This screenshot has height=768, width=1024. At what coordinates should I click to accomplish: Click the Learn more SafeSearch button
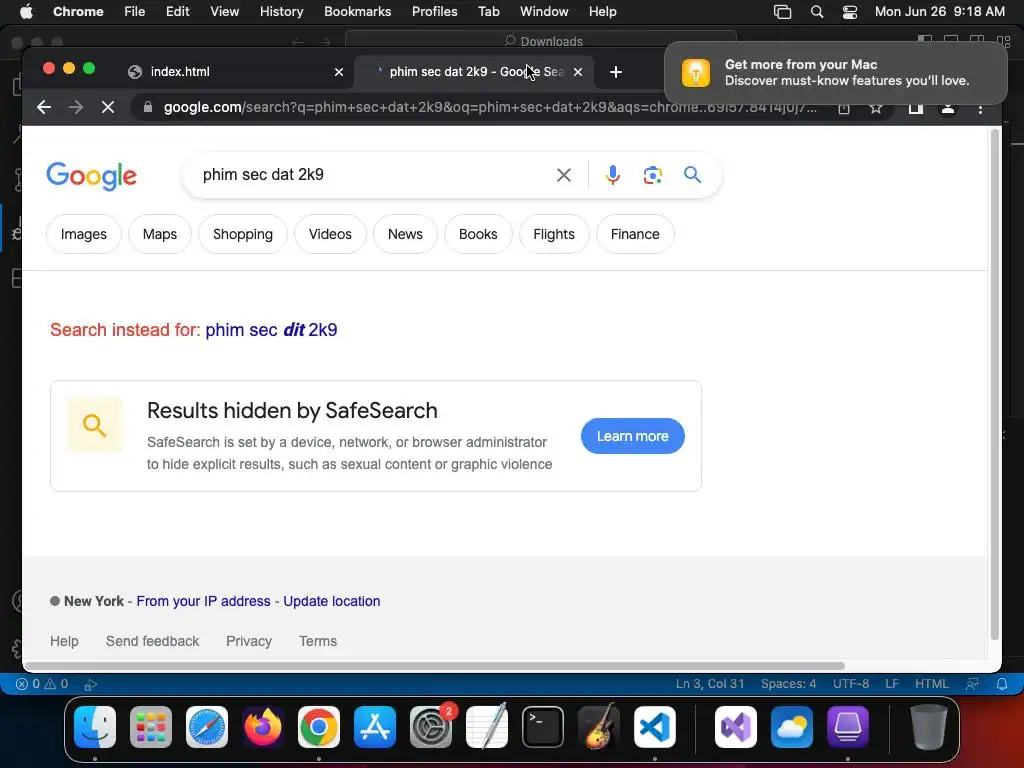(x=633, y=436)
